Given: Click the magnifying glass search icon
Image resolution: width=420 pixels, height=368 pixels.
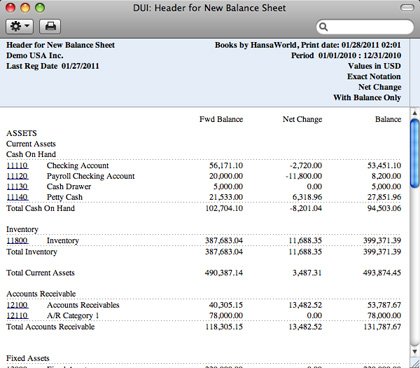Looking at the screenshot, I should (x=323, y=27).
